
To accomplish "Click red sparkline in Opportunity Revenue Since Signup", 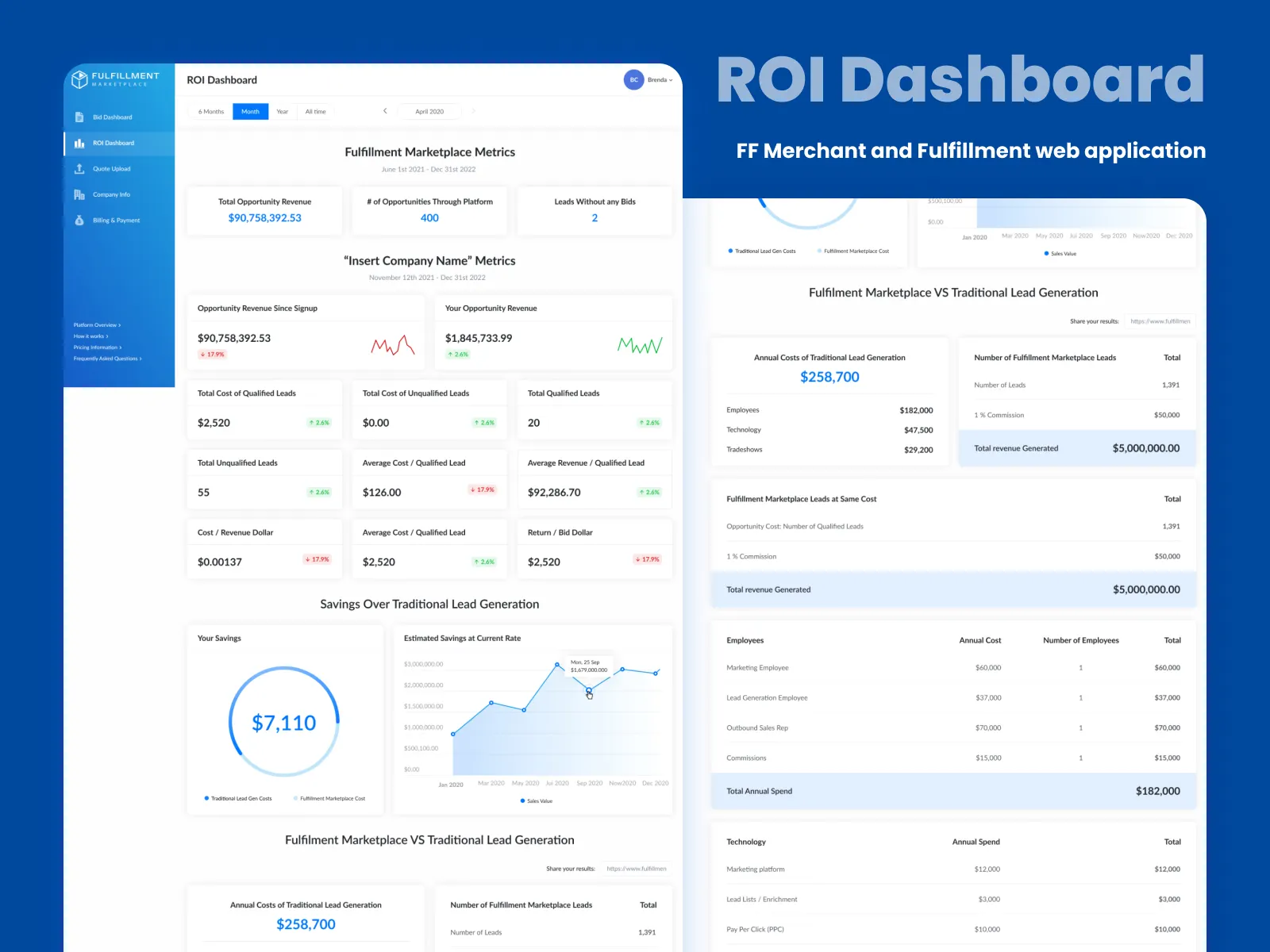I will (x=394, y=345).
